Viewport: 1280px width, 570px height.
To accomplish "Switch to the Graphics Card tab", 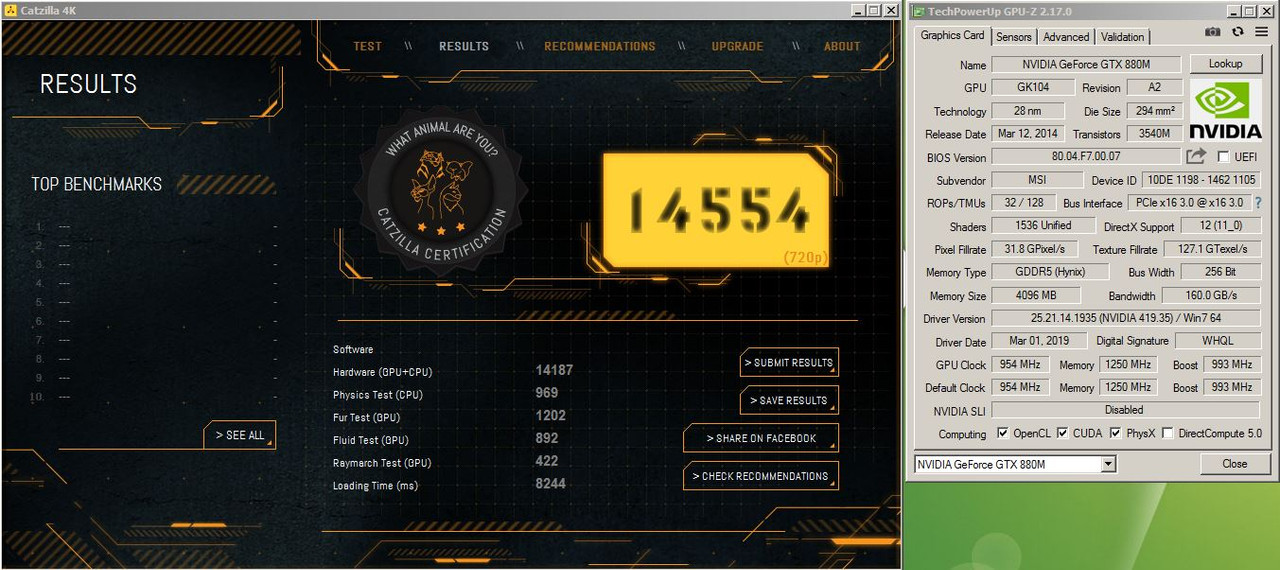I will (952, 35).
